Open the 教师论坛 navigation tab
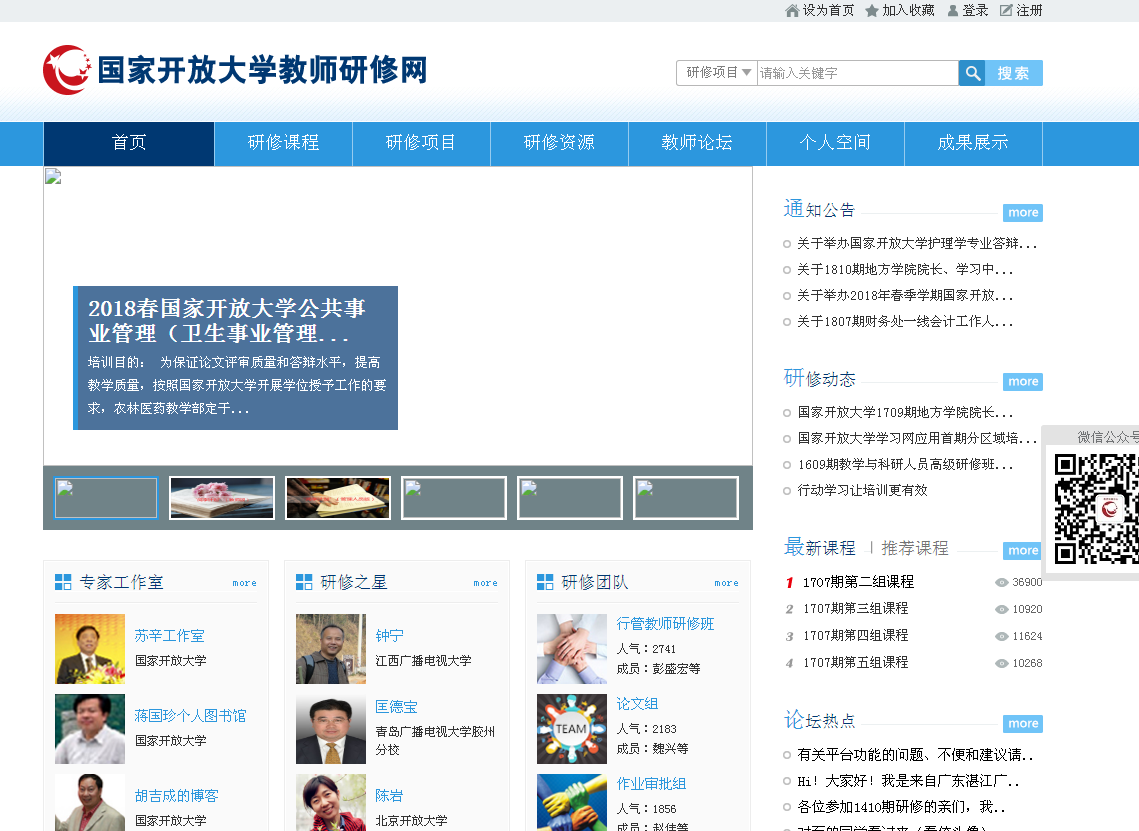The image size is (1139, 831). (x=697, y=143)
